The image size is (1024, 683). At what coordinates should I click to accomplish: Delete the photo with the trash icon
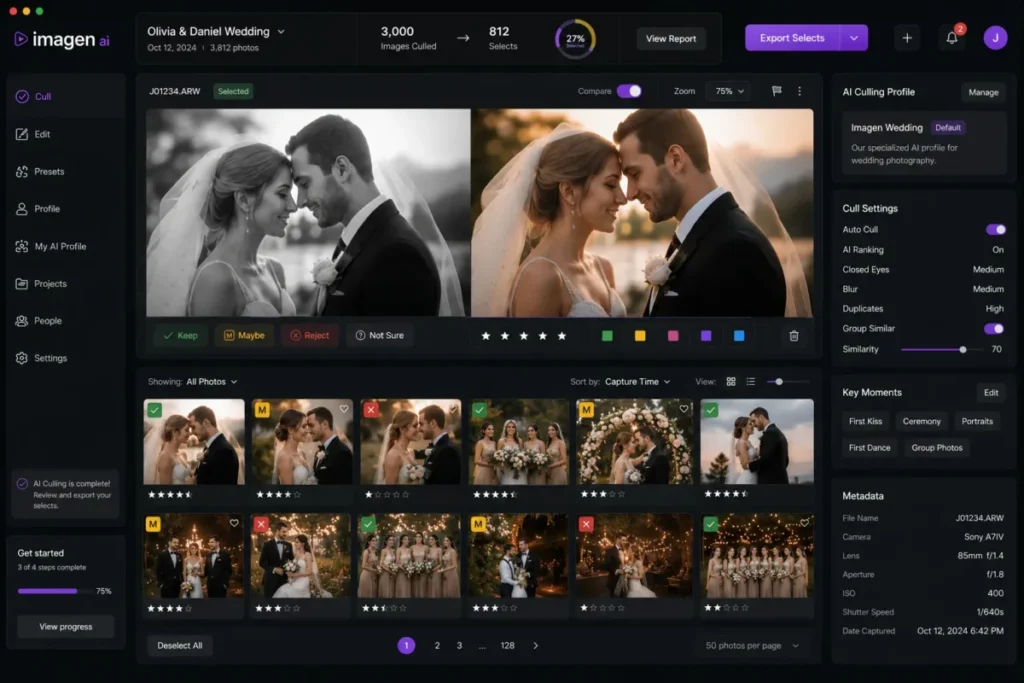point(793,336)
